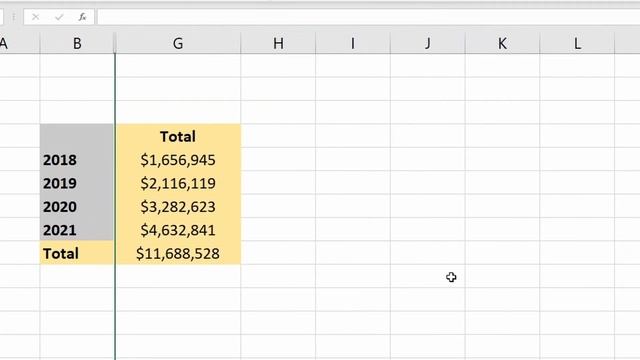Select column G header
640x360 pixels.
(x=178, y=43)
